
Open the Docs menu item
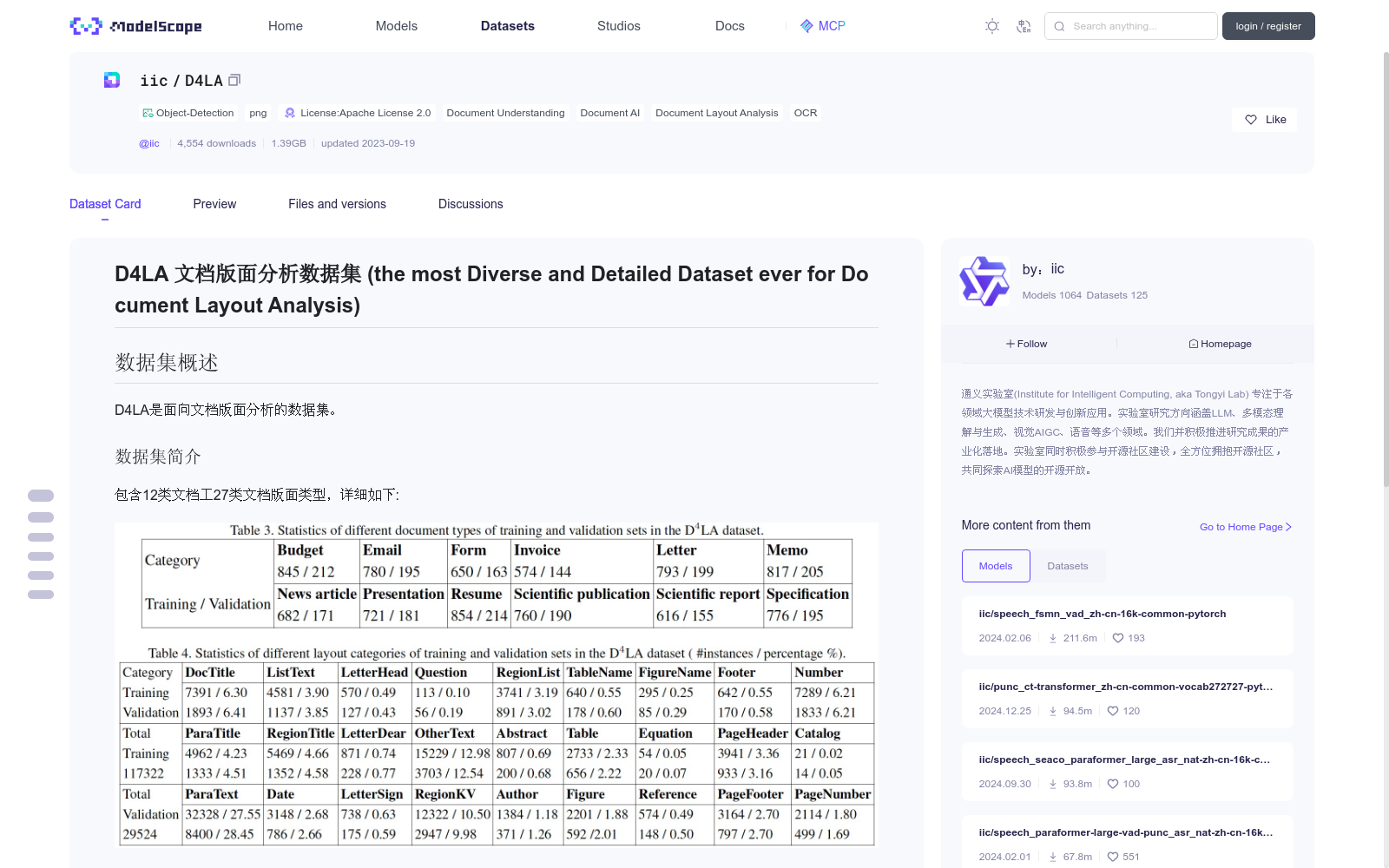click(x=730, y=26)
